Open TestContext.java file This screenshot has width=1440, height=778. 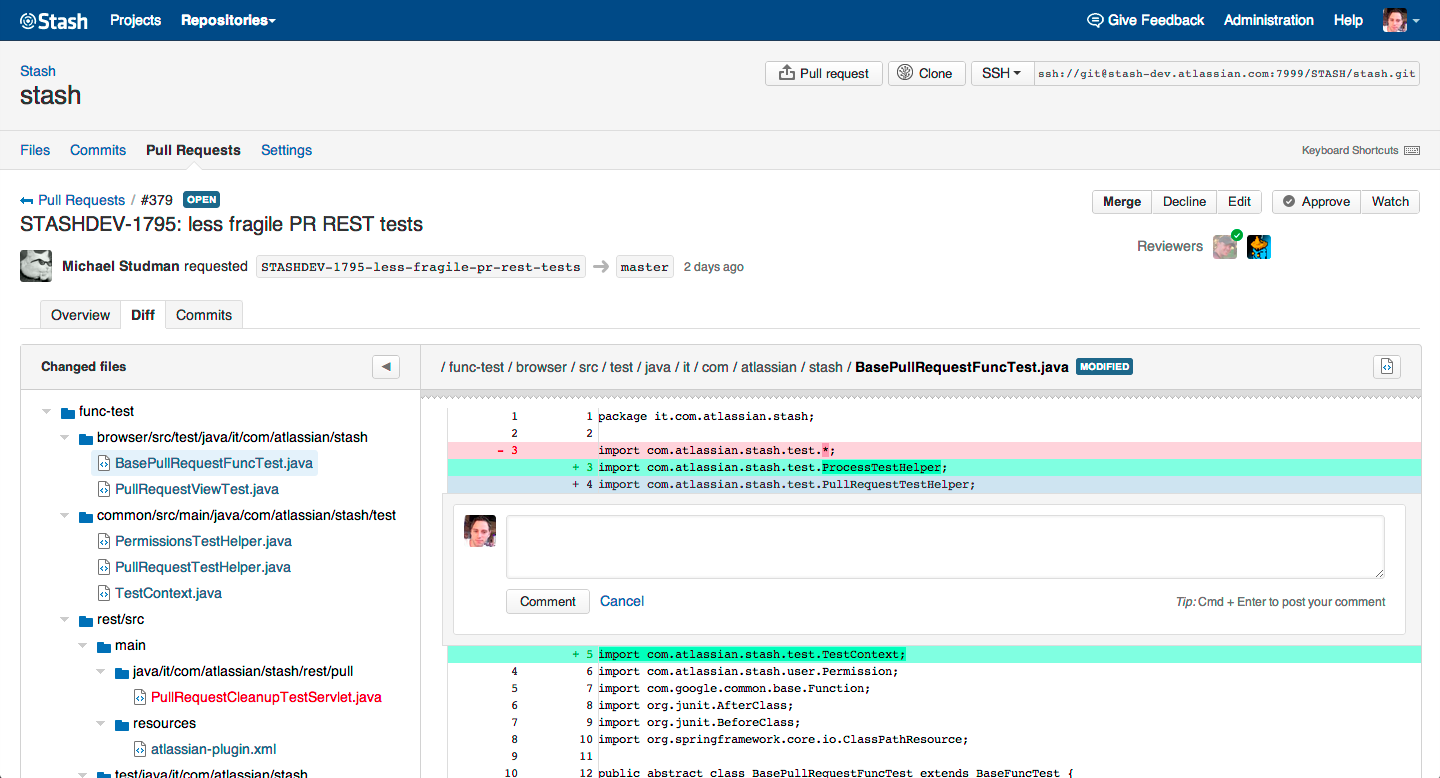pos(168,593)
